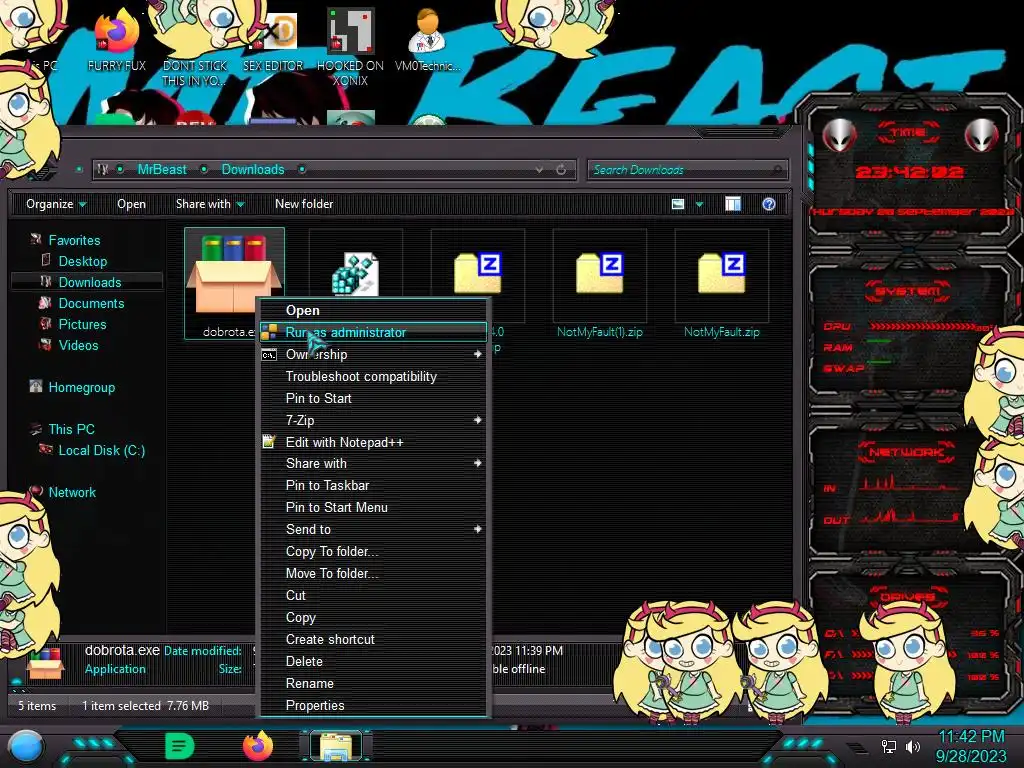Click Downloads in the address breadcrumb
The height and width of the screenshot is (768, 1024).
coord(253,170)
